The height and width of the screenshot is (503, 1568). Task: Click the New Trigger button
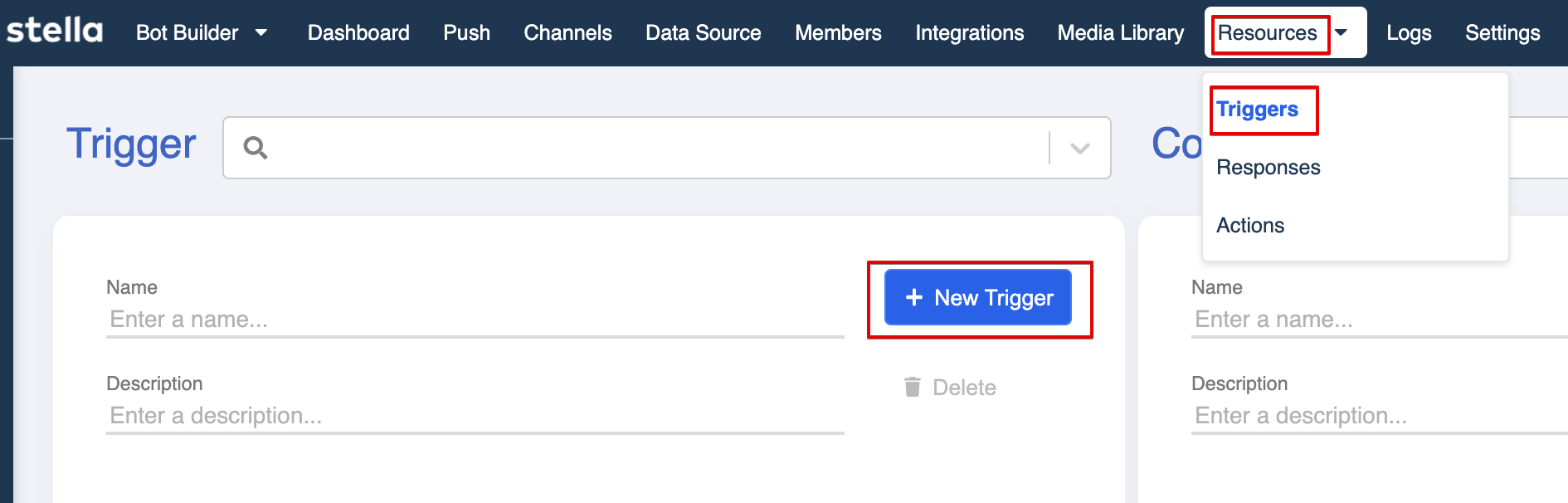tap(978, 297)
